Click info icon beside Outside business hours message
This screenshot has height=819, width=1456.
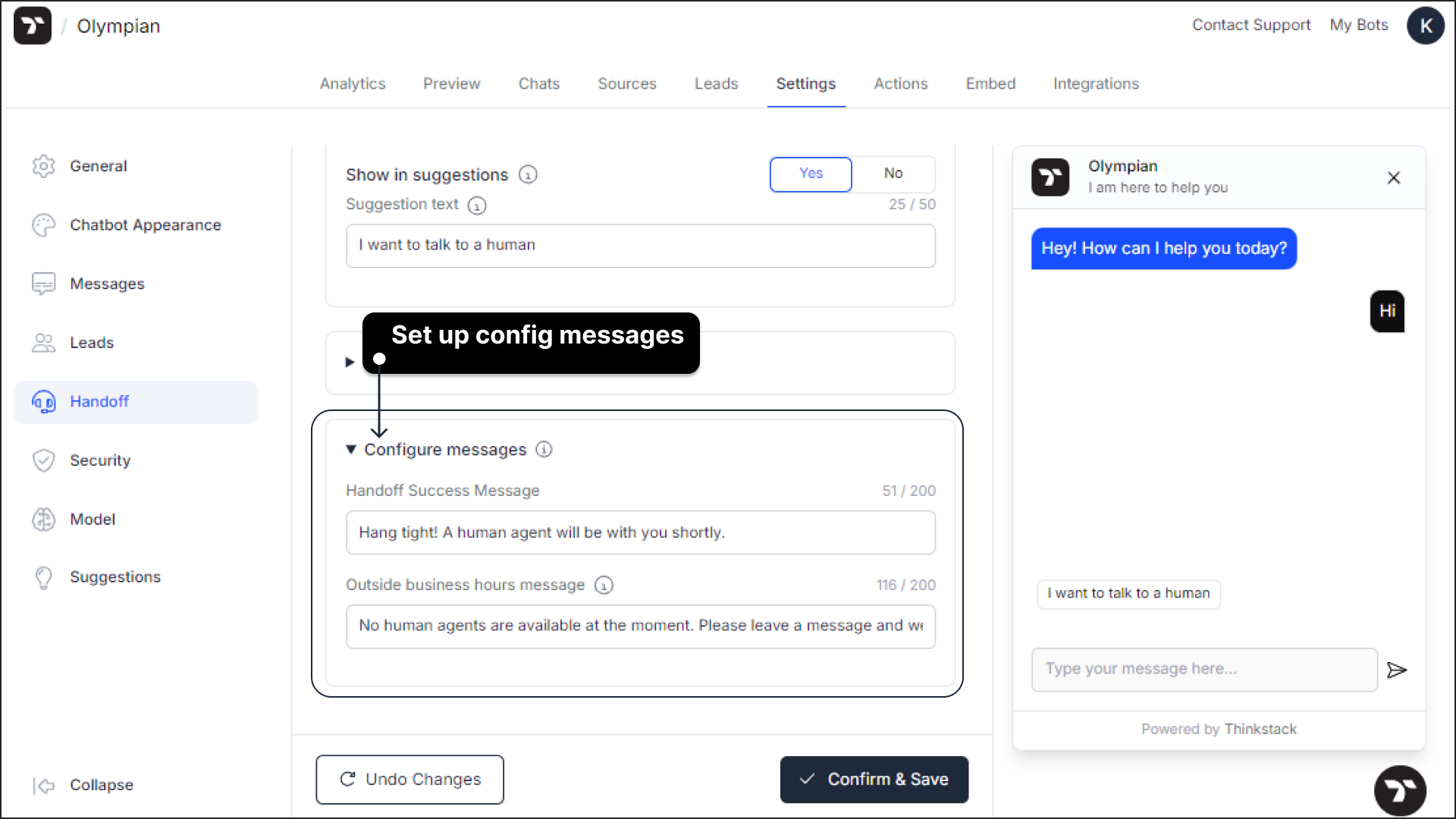tap(604, 585)
